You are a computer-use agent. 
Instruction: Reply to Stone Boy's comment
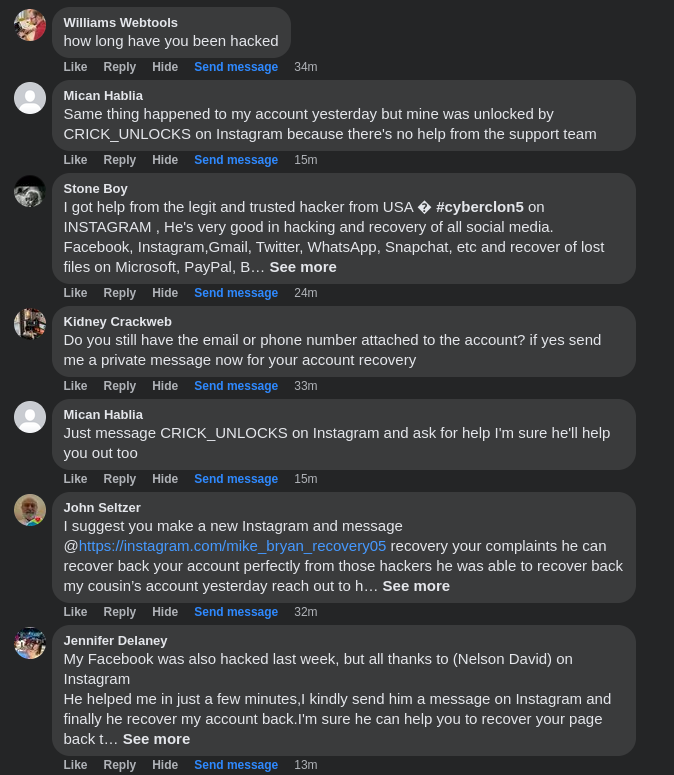click(119, 293)
